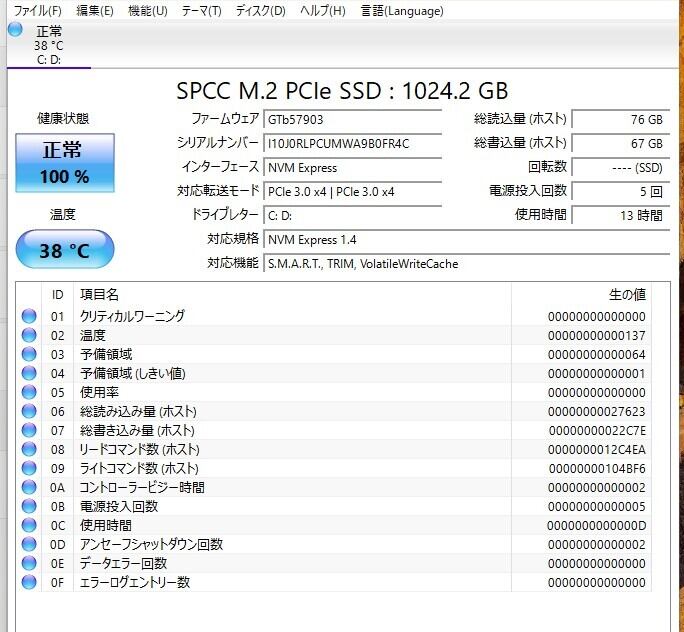Image resolution: width=684 pixels, height=632 pixels.
Task: Click the blue orb next to 使用率 row
Action: (29, 392)
